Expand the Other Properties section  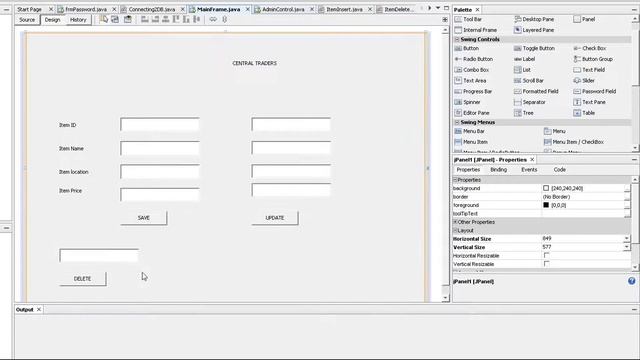pos(456,222)
